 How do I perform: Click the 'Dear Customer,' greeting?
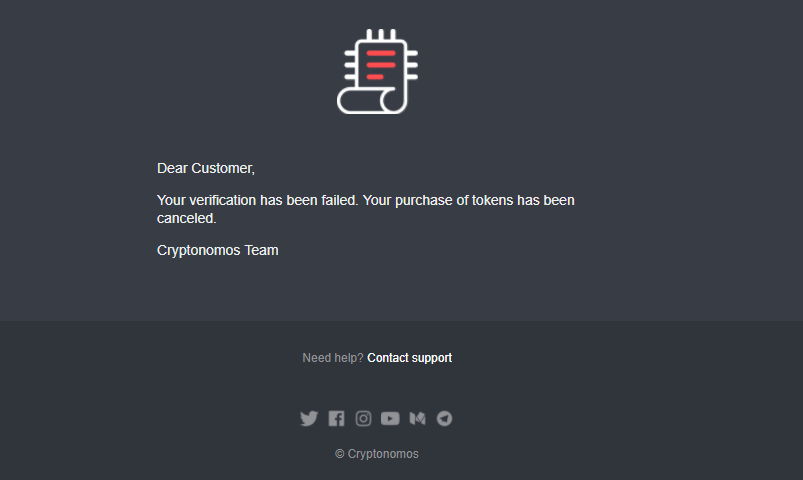206,168
